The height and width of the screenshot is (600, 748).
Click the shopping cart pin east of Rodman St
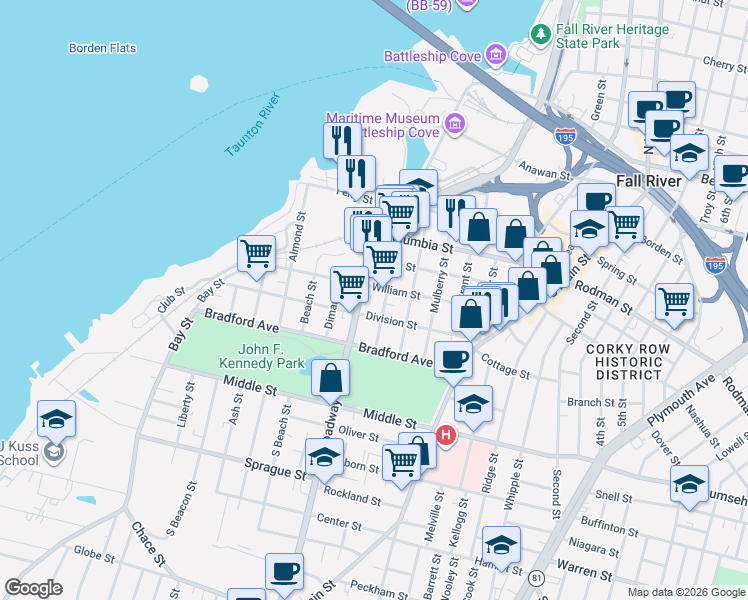pyautogui.click(x=675, y=303)
